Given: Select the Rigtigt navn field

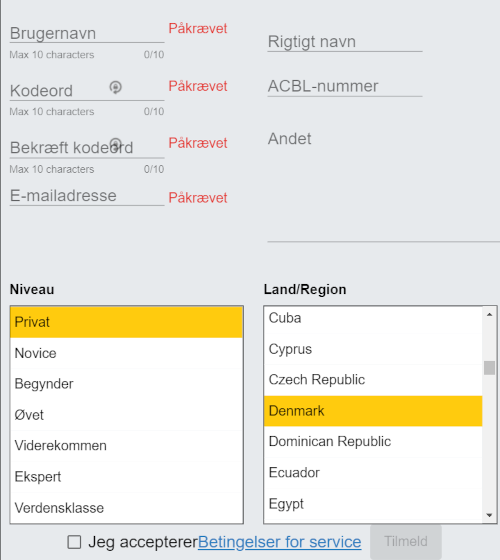Looking at the screenshot, I should (x=345, y=42).
